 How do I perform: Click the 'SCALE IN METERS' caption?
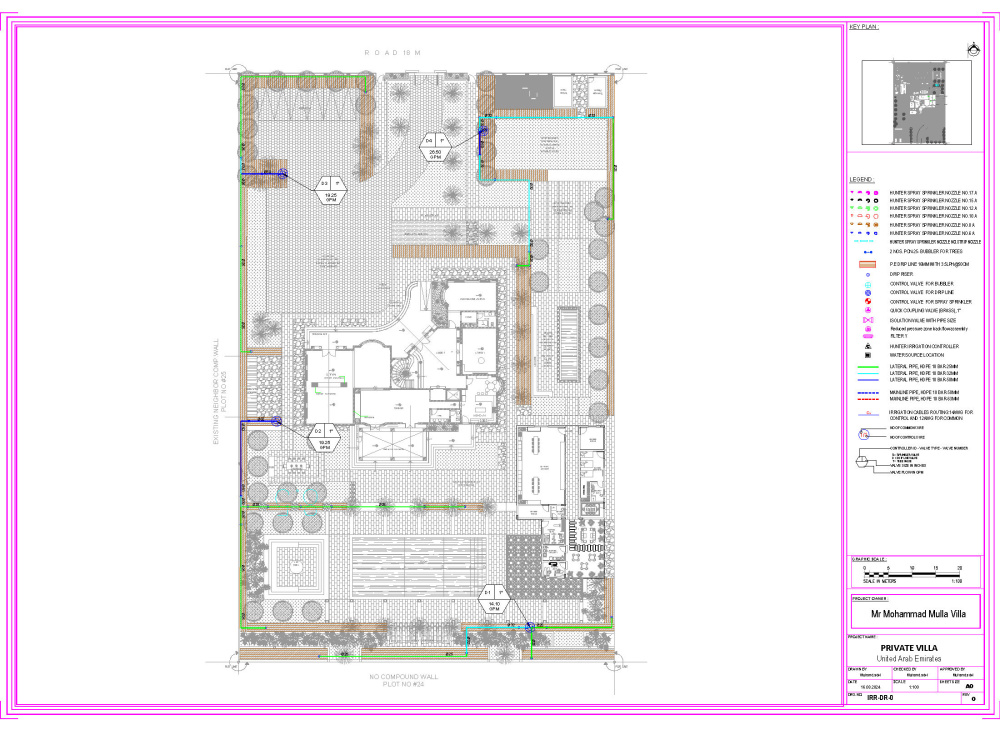point(880,582)
